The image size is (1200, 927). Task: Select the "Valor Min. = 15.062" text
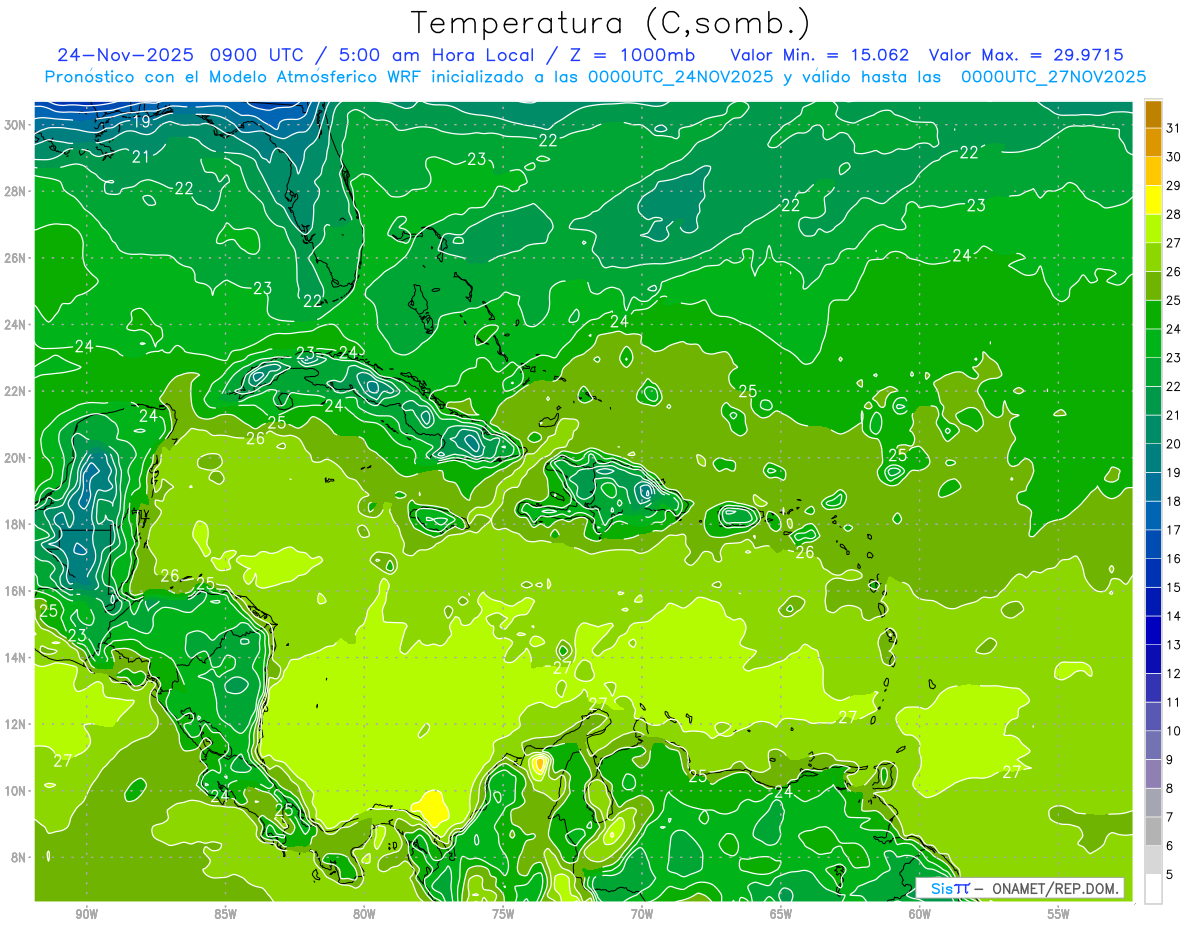[x=820, y=54]
